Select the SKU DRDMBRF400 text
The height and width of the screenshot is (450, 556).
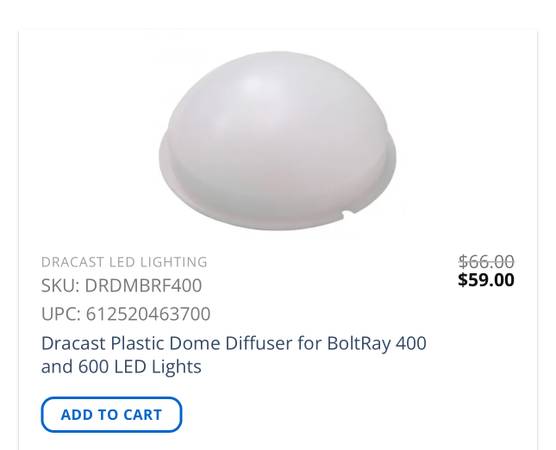tap(121, 285)
